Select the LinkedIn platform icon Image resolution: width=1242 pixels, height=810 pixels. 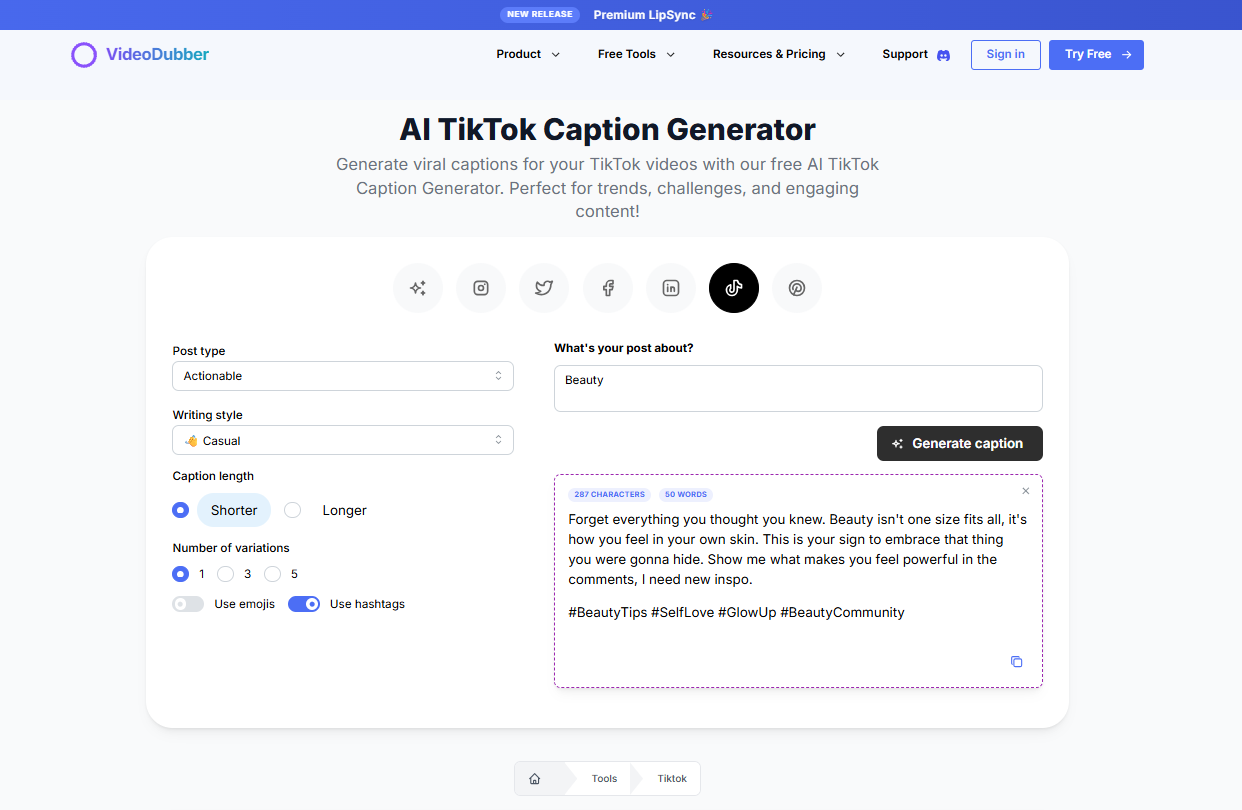point(671,288)
